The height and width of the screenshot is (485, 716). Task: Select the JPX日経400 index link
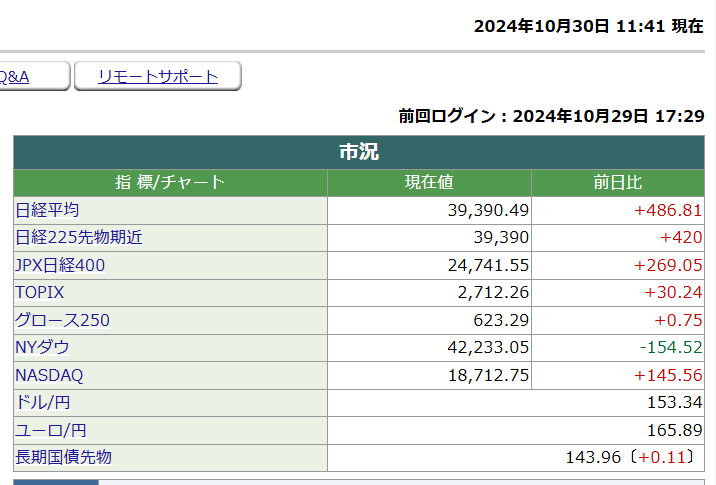pyautogui.click(x=60, y=265)
